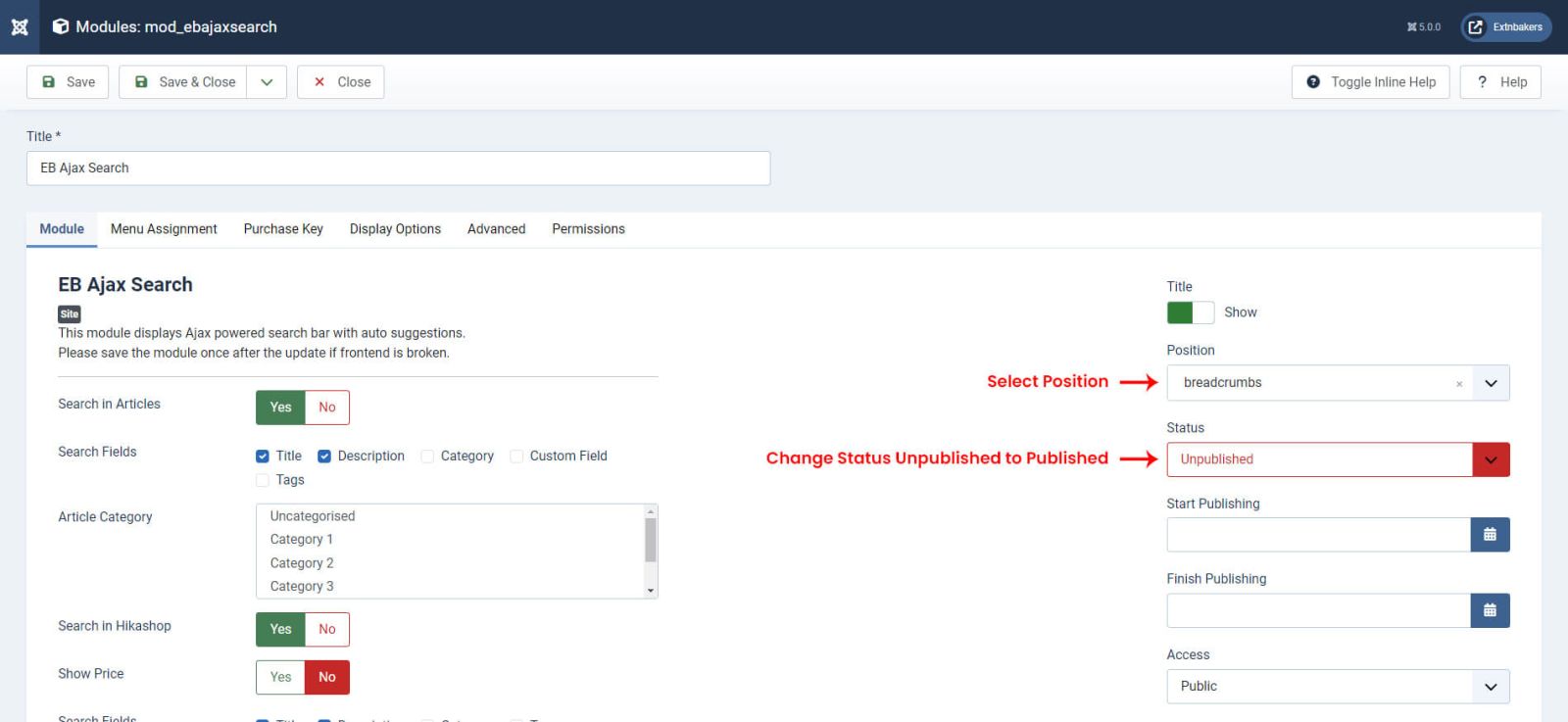The width and height of the screenshot is (1568, 722).
Task: Set Search in Articles to Yes
Action: pyautogui.click(x=280, y=408)
